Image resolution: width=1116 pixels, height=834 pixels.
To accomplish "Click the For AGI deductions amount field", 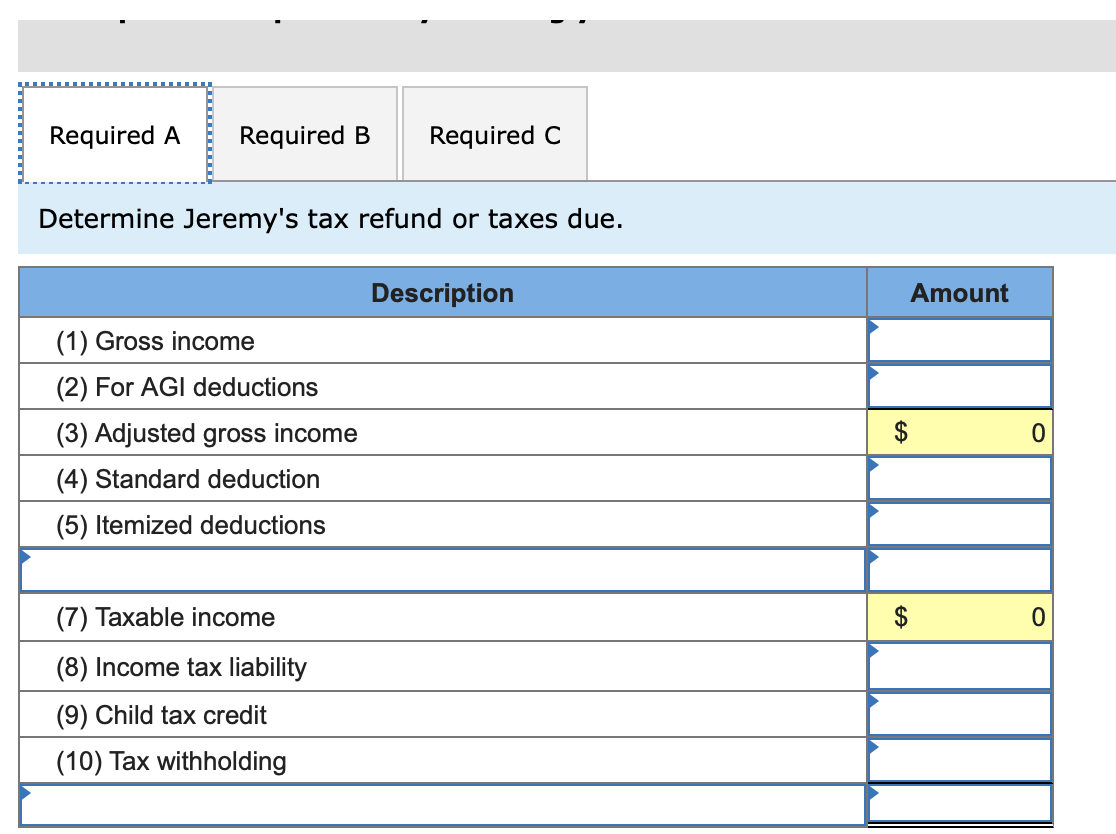I will click(x=959, y=387).
